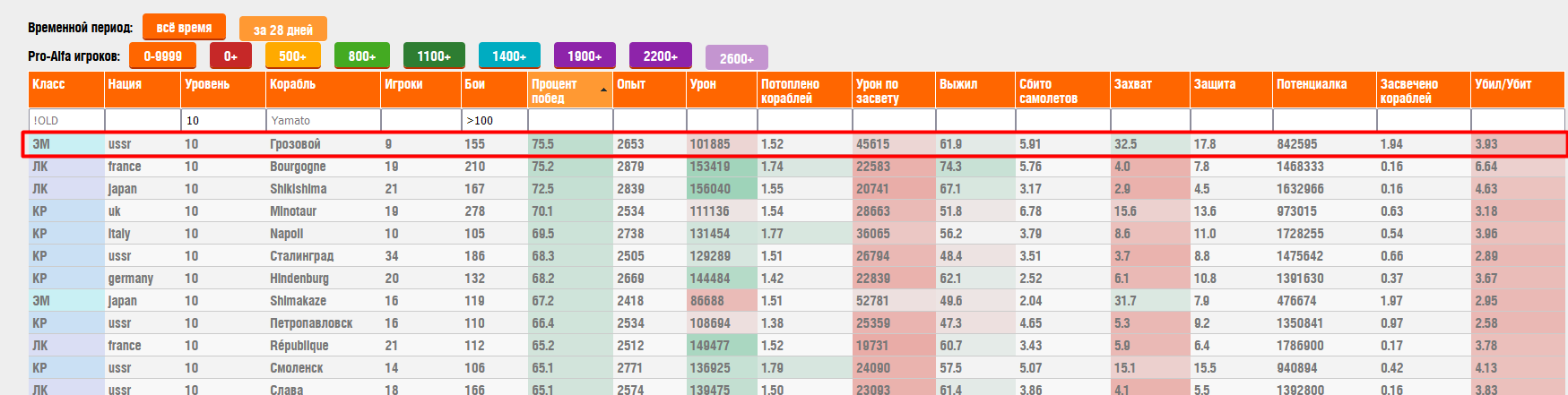Click the green 800+ rating button
This screenshot has width=1568, height=395.
[x=361, y=56]
